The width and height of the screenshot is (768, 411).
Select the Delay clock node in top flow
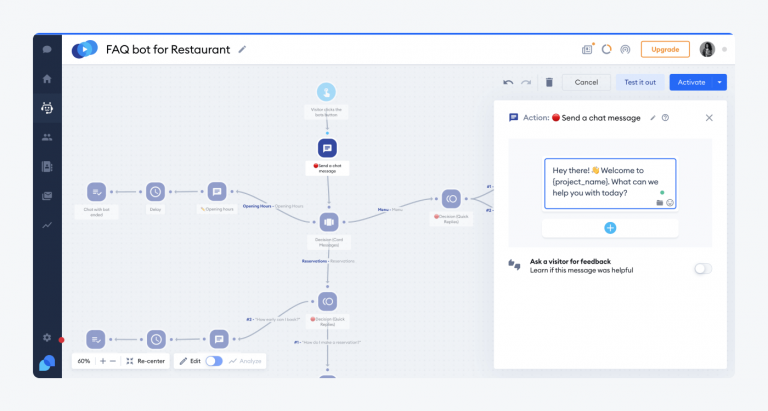click(155, 191)
